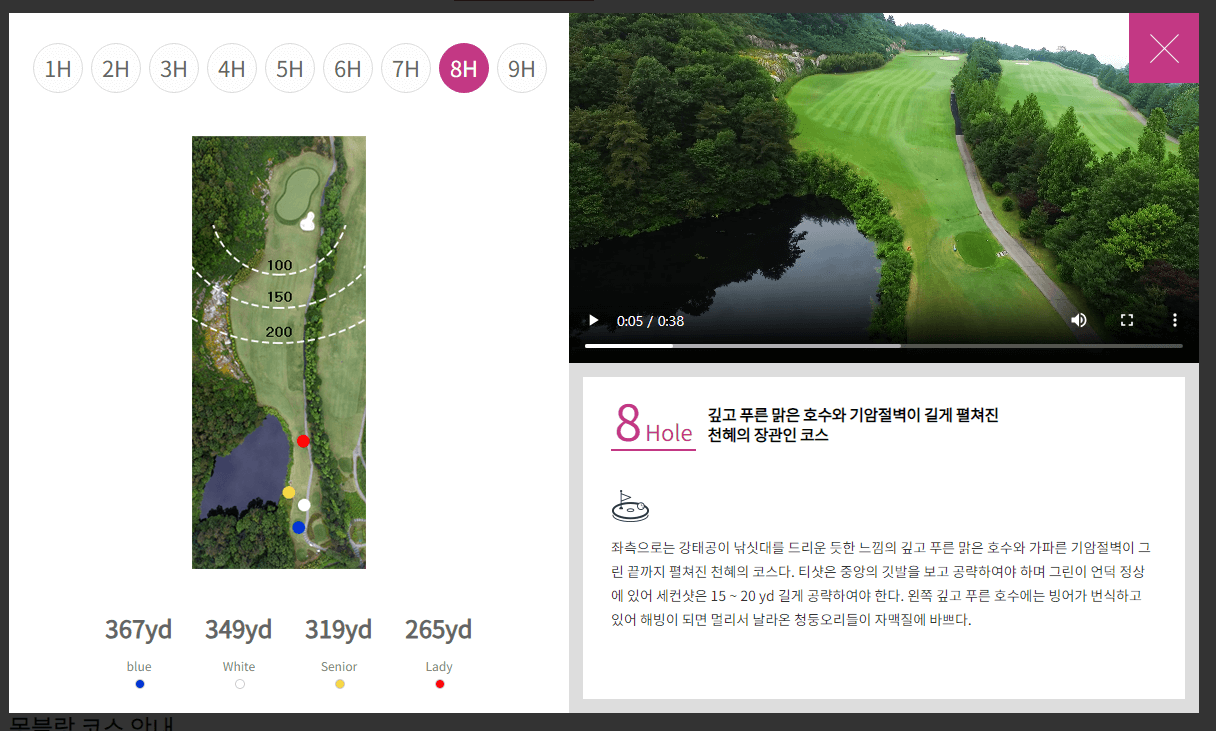Select the currently active 8H tab
The height and width of the screenshot is (731, 1216).
click(x=464, y=68)
